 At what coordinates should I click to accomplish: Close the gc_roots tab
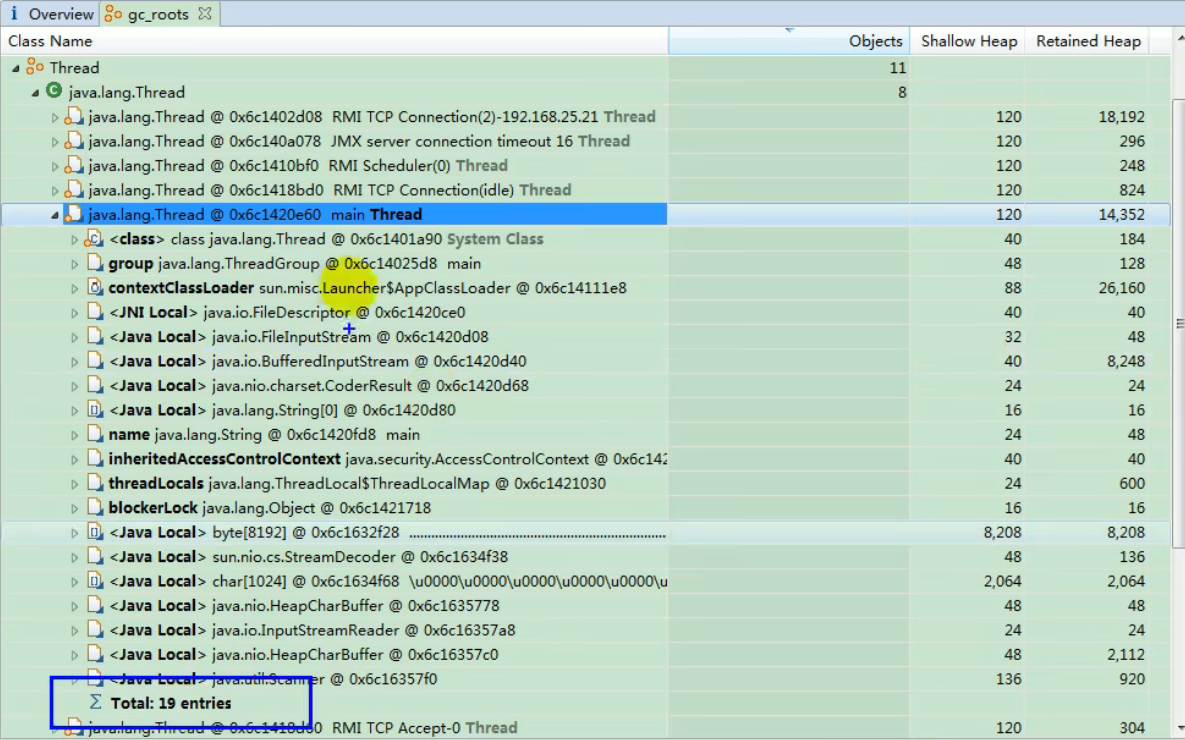(x=205, y=14)
